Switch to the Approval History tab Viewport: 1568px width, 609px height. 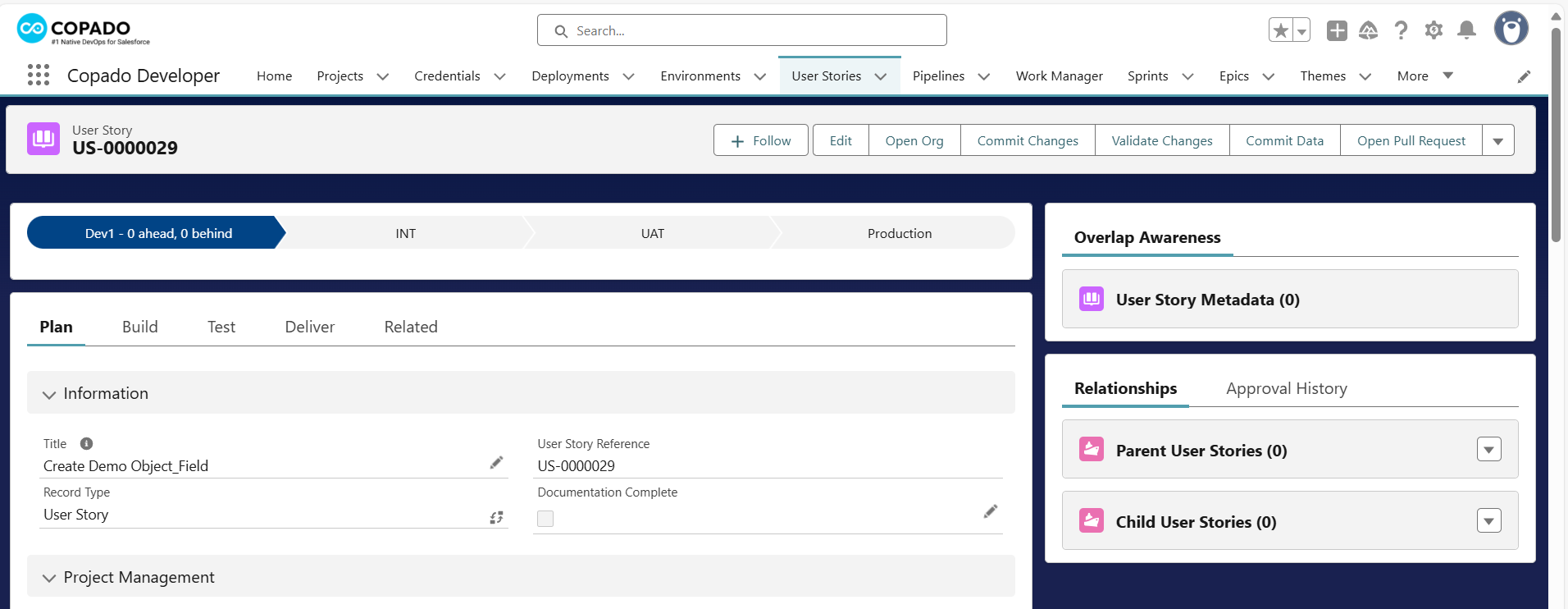point(1287,388)
